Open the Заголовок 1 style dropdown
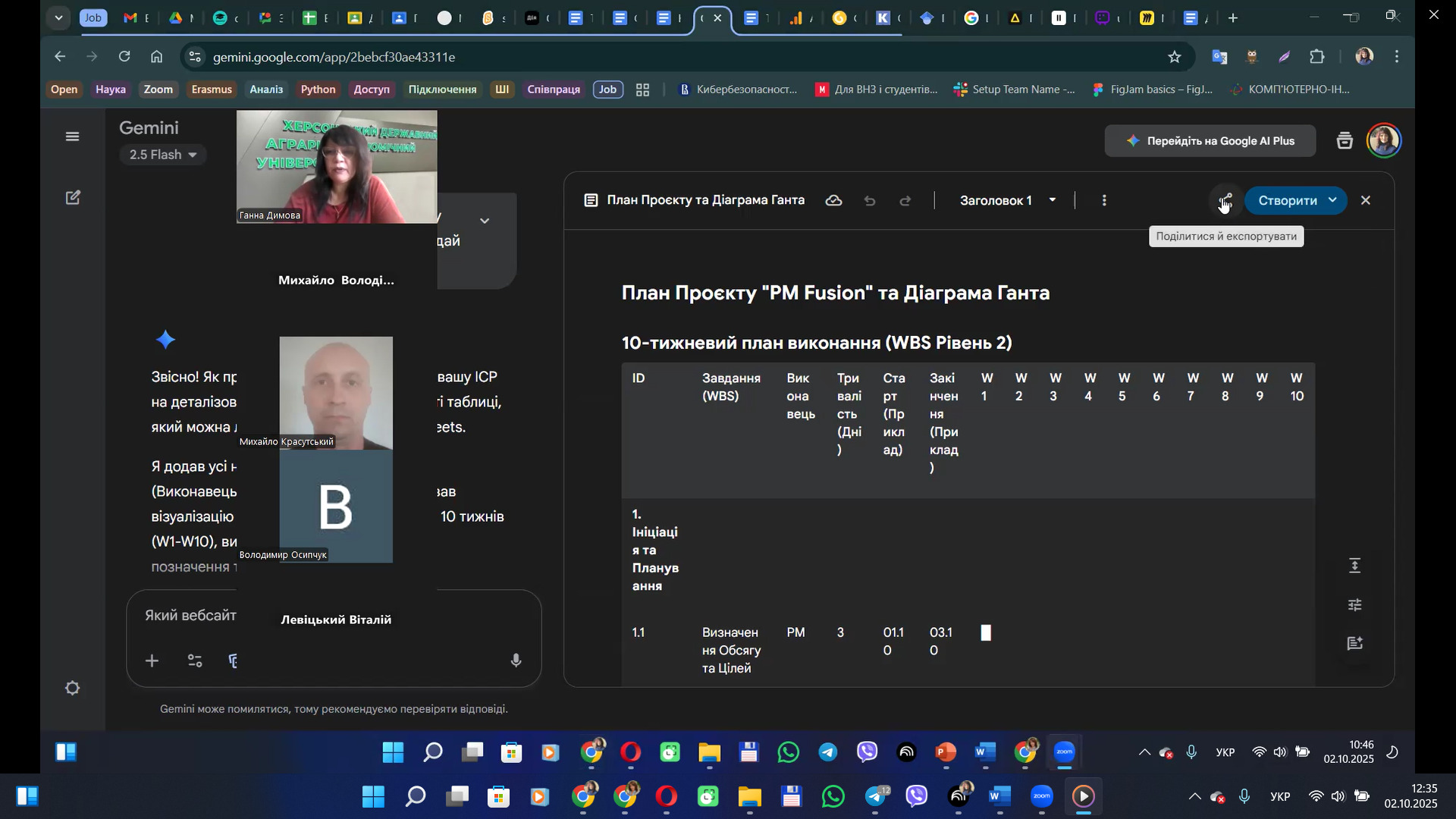The height and width of the screenshot is (819, 1456). click(1007, 201)
